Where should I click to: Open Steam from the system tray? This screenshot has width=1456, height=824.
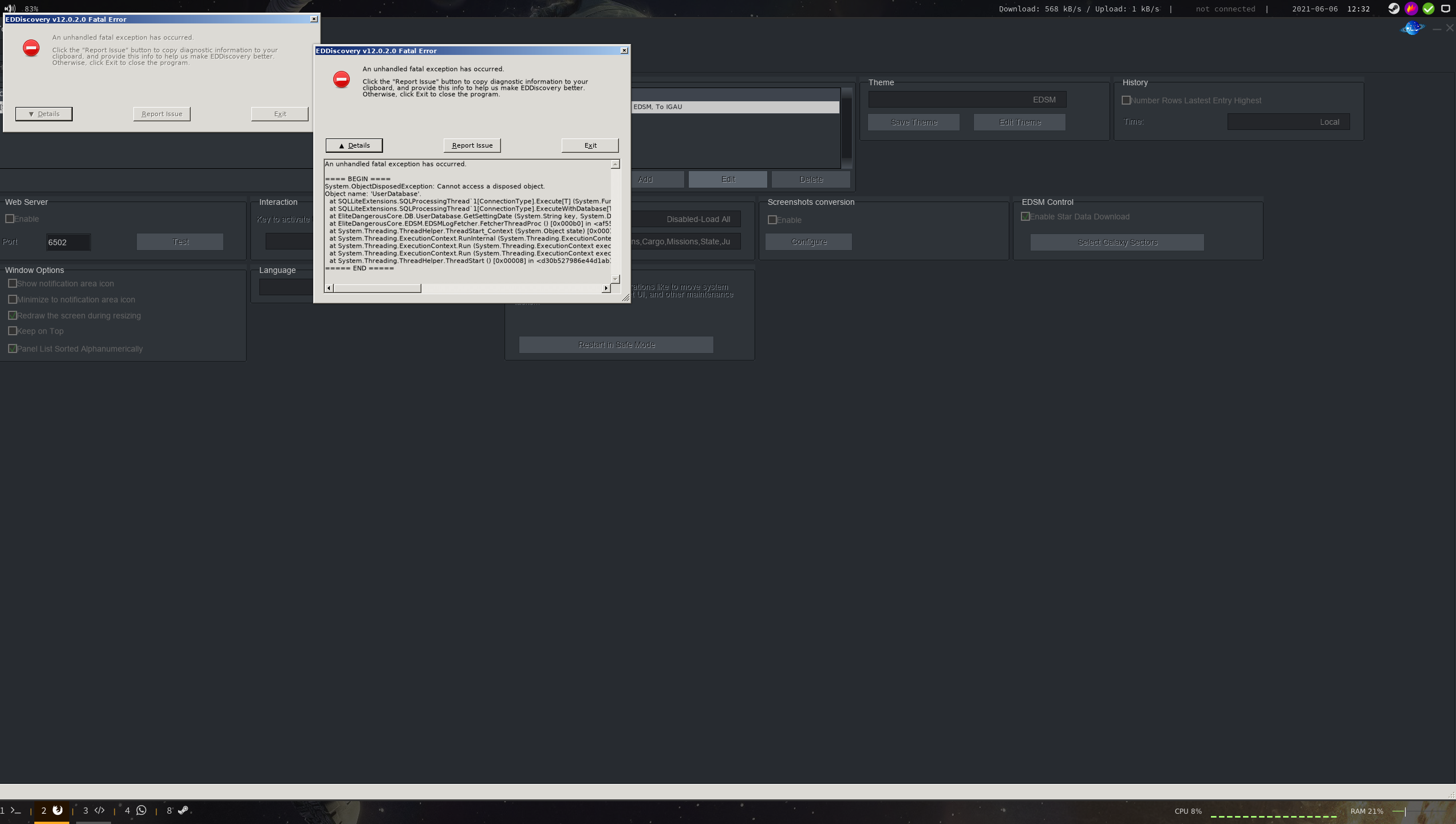pos(1392,9)
